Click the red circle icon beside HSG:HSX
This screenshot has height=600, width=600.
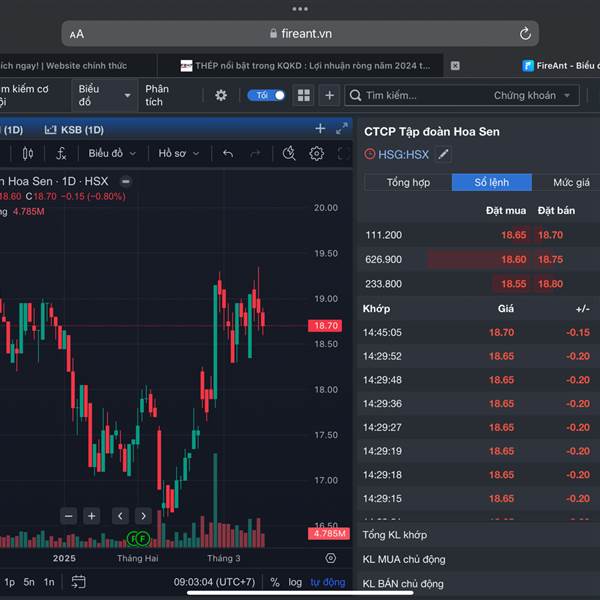369,154
